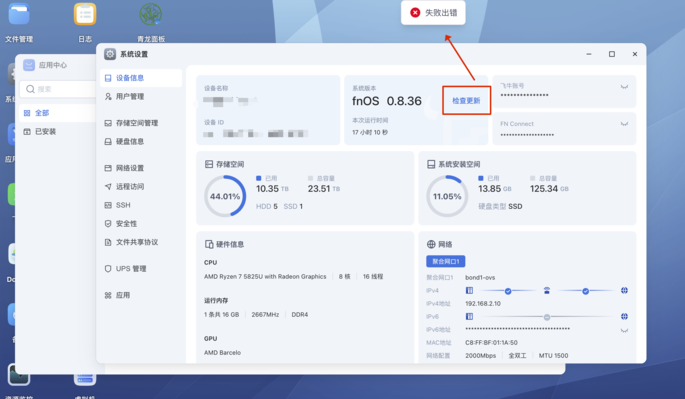Click the 硬件信息 card icon
This screenshot has height=399, width=685.
tap(209, 244)
